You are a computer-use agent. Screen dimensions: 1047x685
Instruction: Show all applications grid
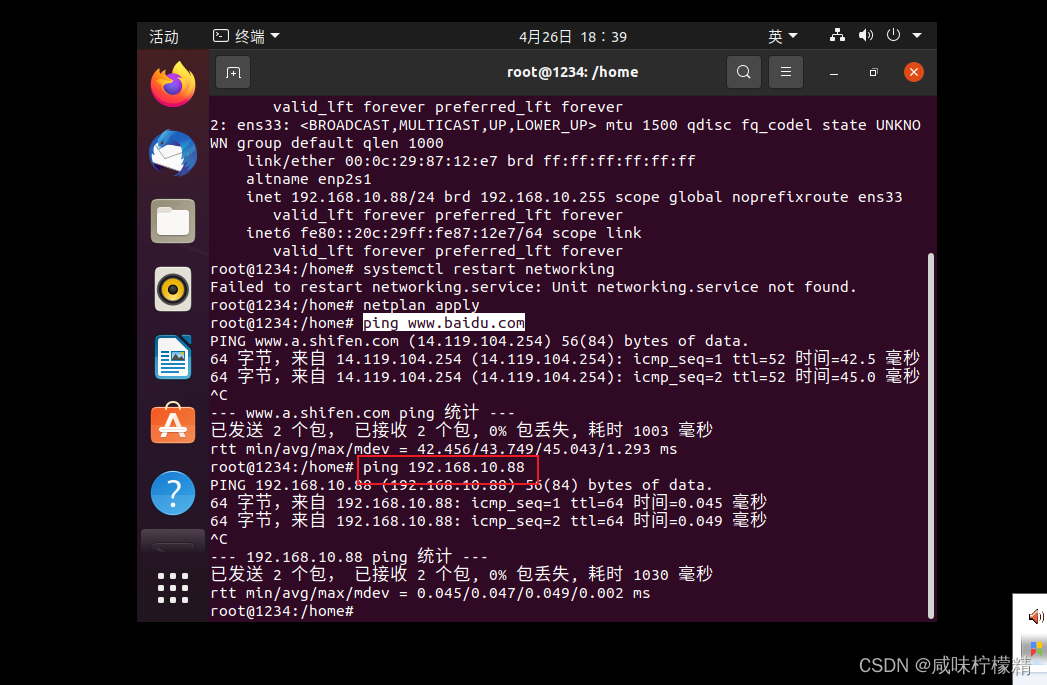172,589
